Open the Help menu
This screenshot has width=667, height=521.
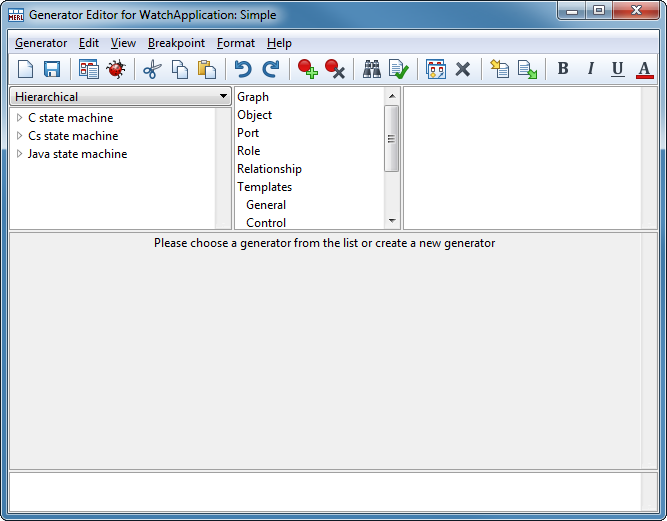pyautogui.click(x=279, y=43)
